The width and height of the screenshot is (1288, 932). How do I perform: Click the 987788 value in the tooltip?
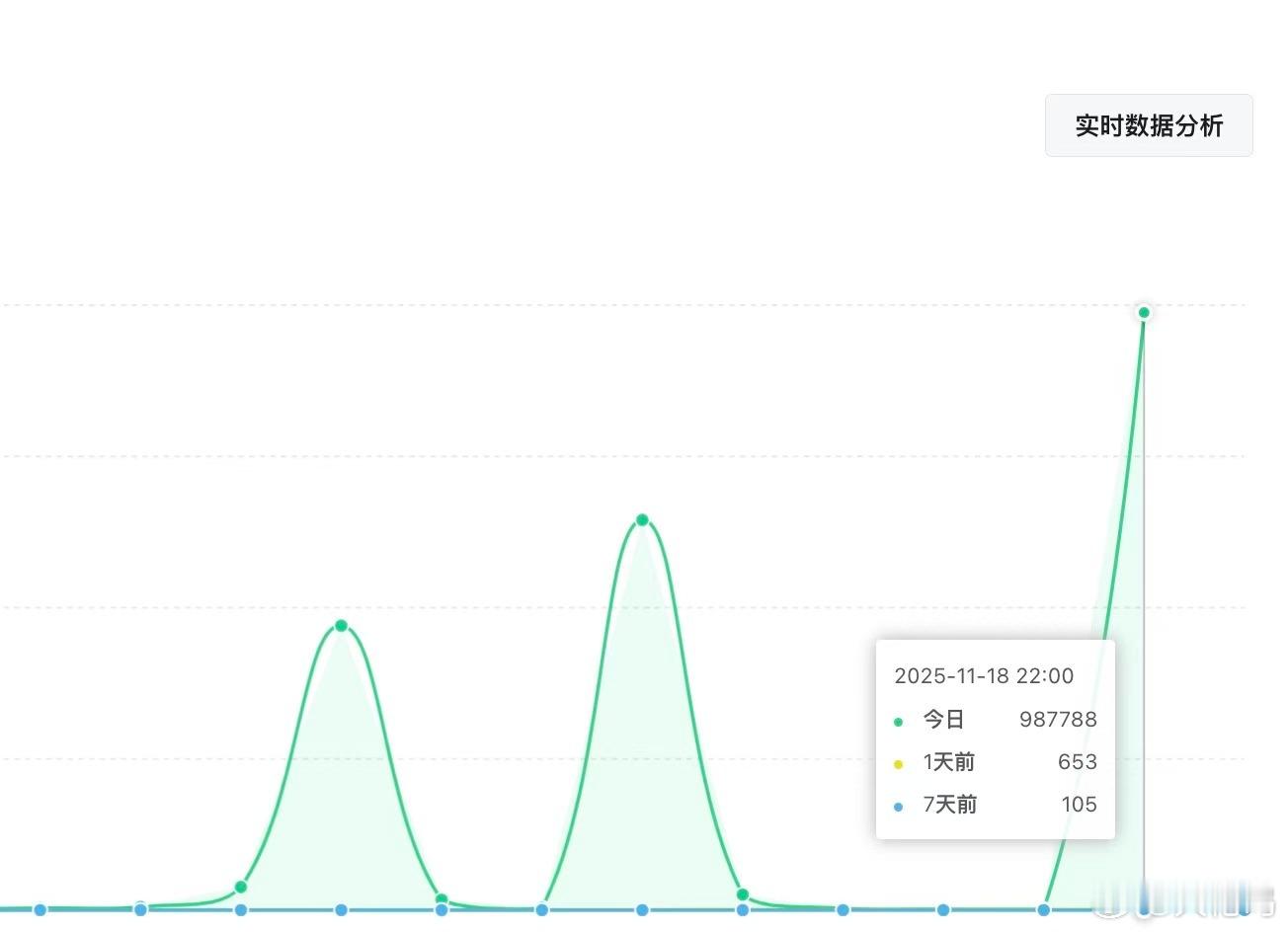(x=1058, y=720)
